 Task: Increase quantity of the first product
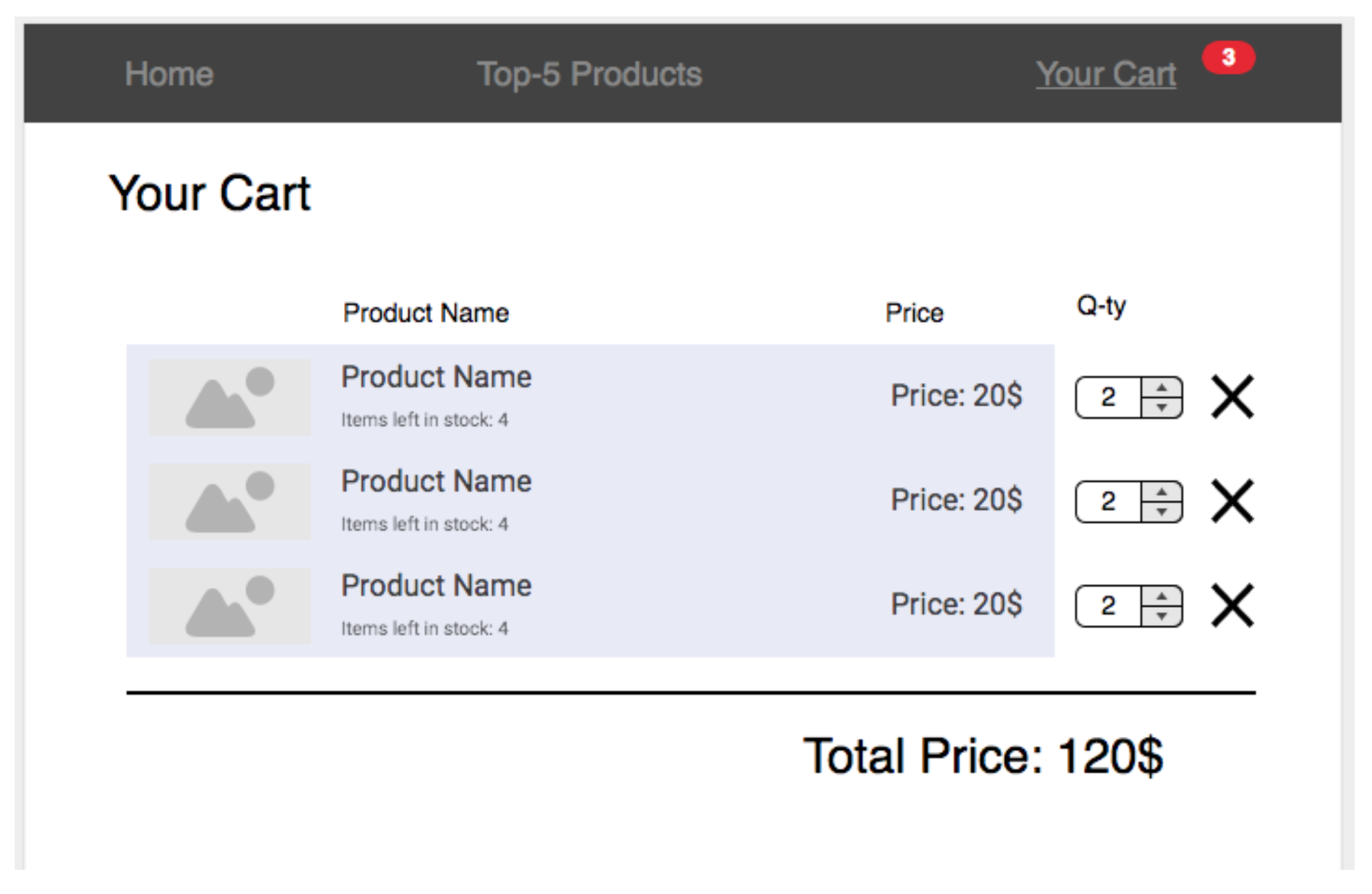click(x=1161, y=388)
